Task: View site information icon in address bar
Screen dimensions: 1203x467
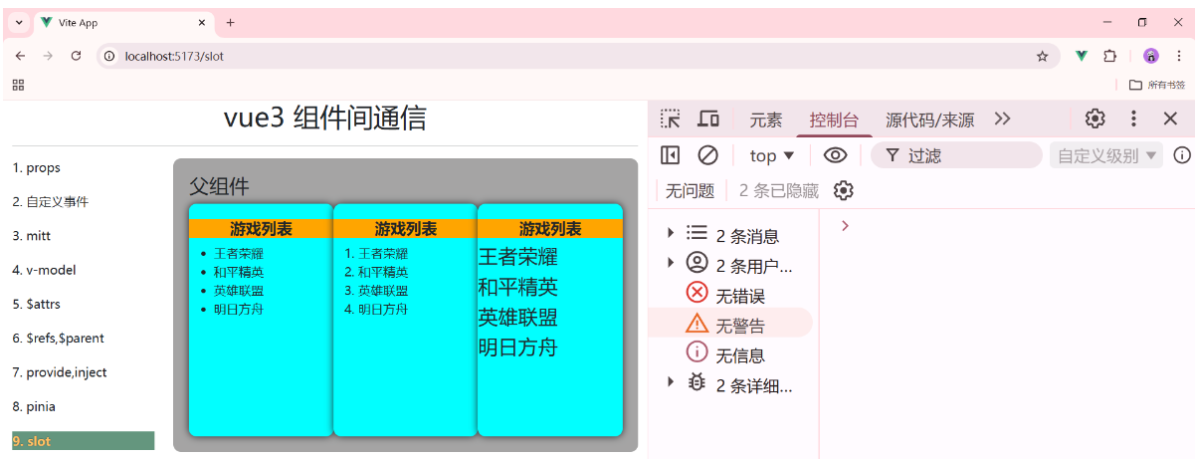Action: [110, 56]
